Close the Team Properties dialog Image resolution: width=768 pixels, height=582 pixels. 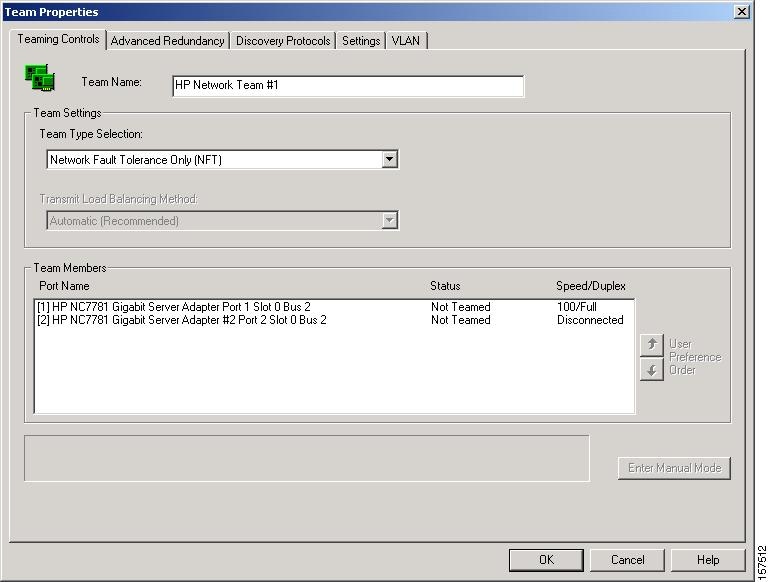(742, 11)
